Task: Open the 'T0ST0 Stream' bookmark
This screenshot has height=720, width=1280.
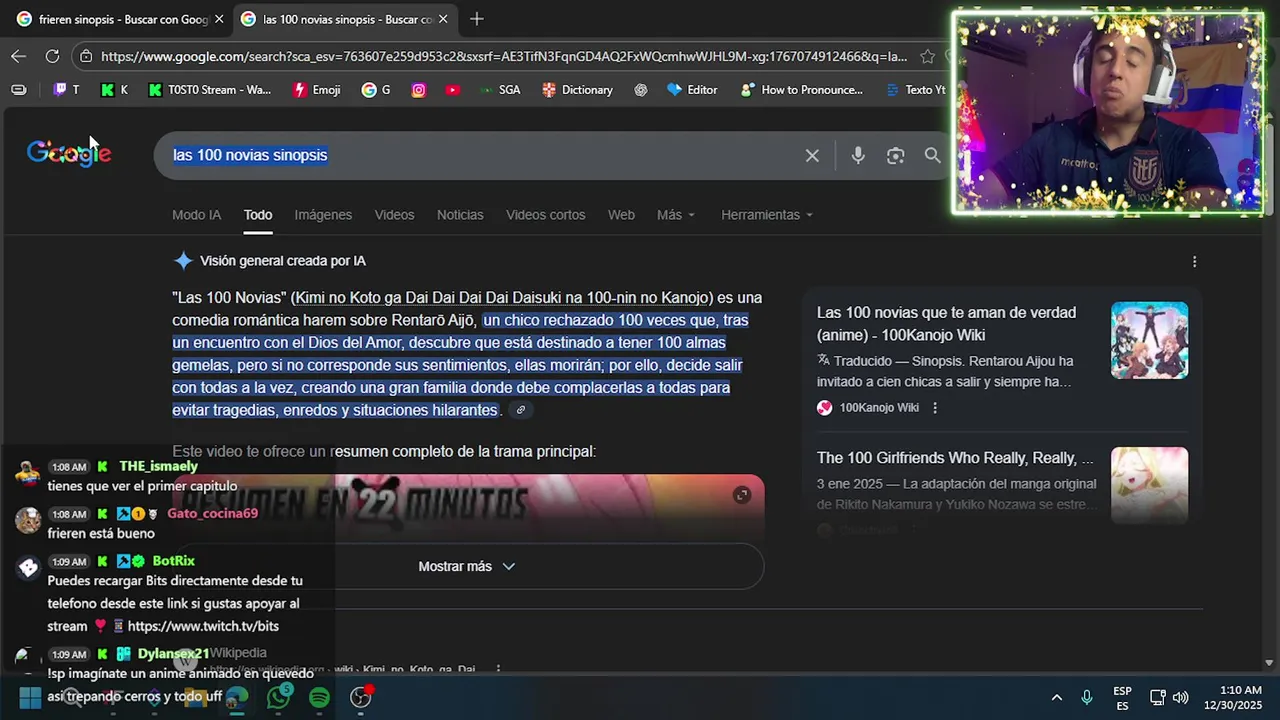Action: [209, 90]
